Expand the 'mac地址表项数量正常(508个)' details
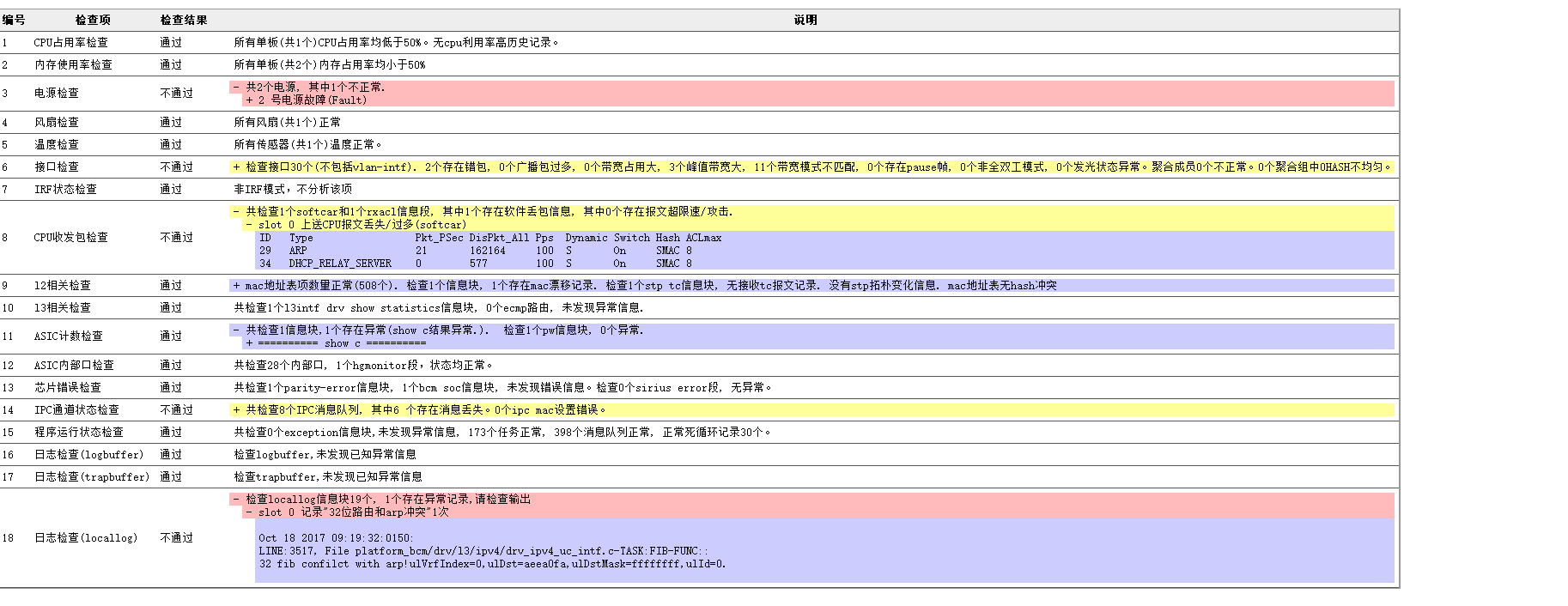1568x606 pixels. point(236,285)
